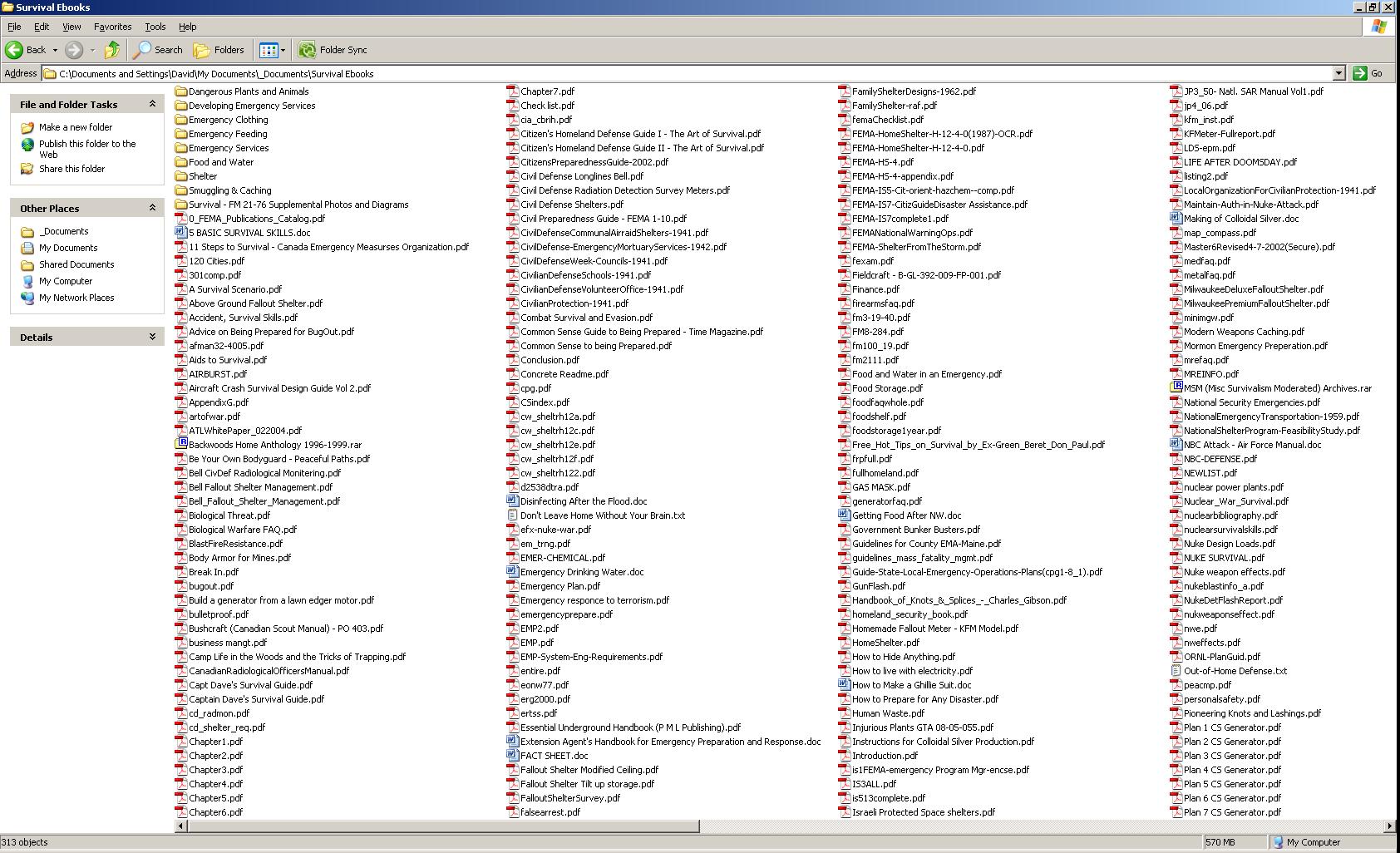The width and height of the screenshot is (1400, 853).
Task: Go to _Documents in Other Places
Action: (64, 231)
